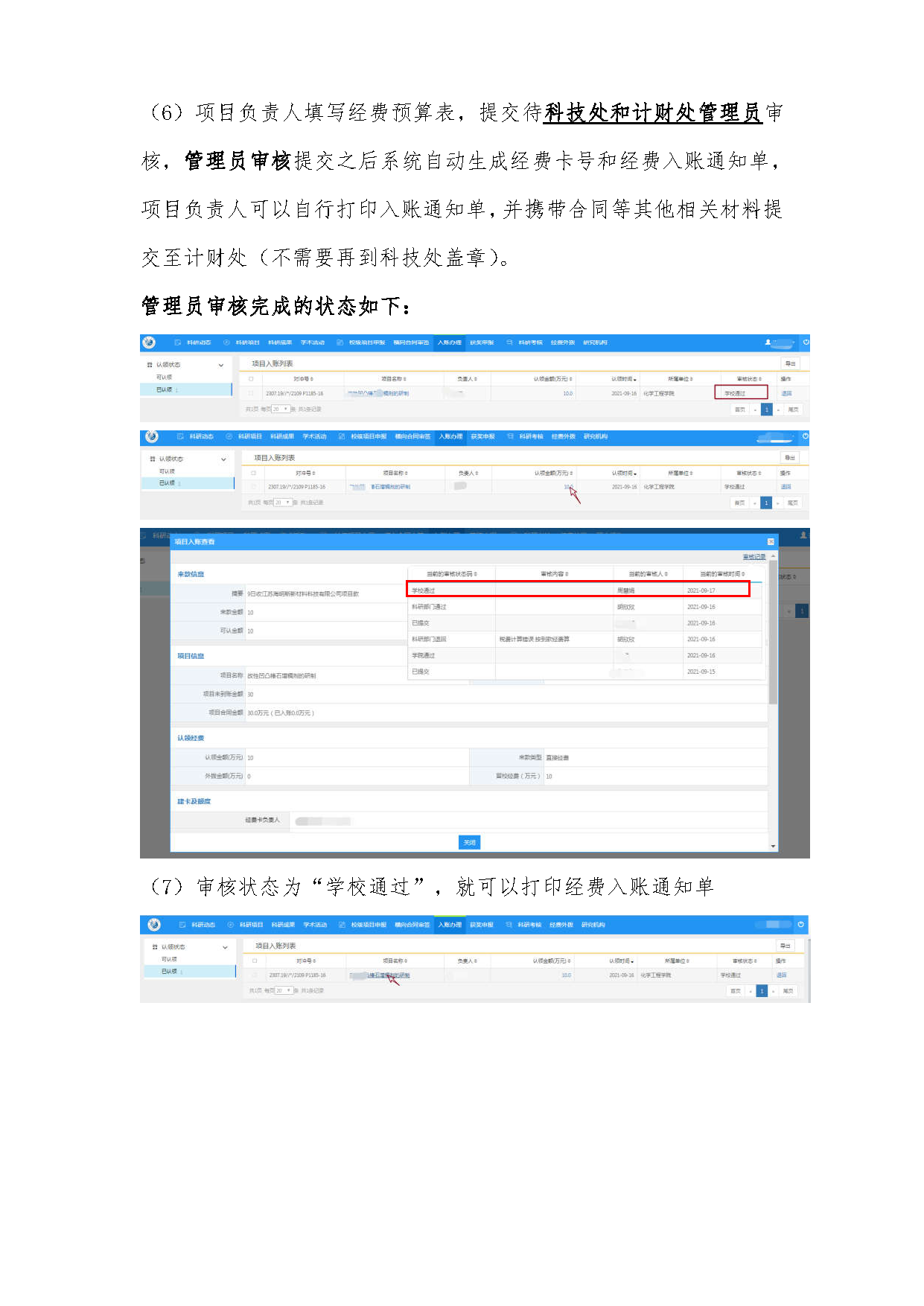Click the user avatar icon in the first navigation bar
924x1306 pixels.
click(768, 343)
